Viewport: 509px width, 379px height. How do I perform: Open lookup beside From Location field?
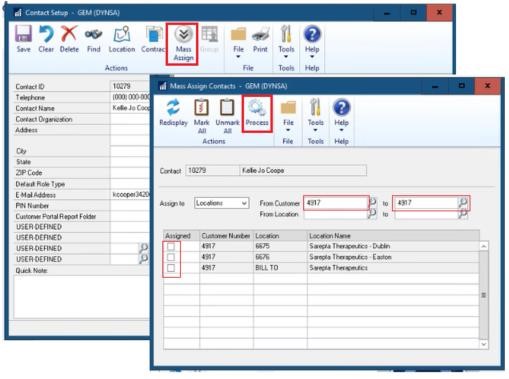372,214
